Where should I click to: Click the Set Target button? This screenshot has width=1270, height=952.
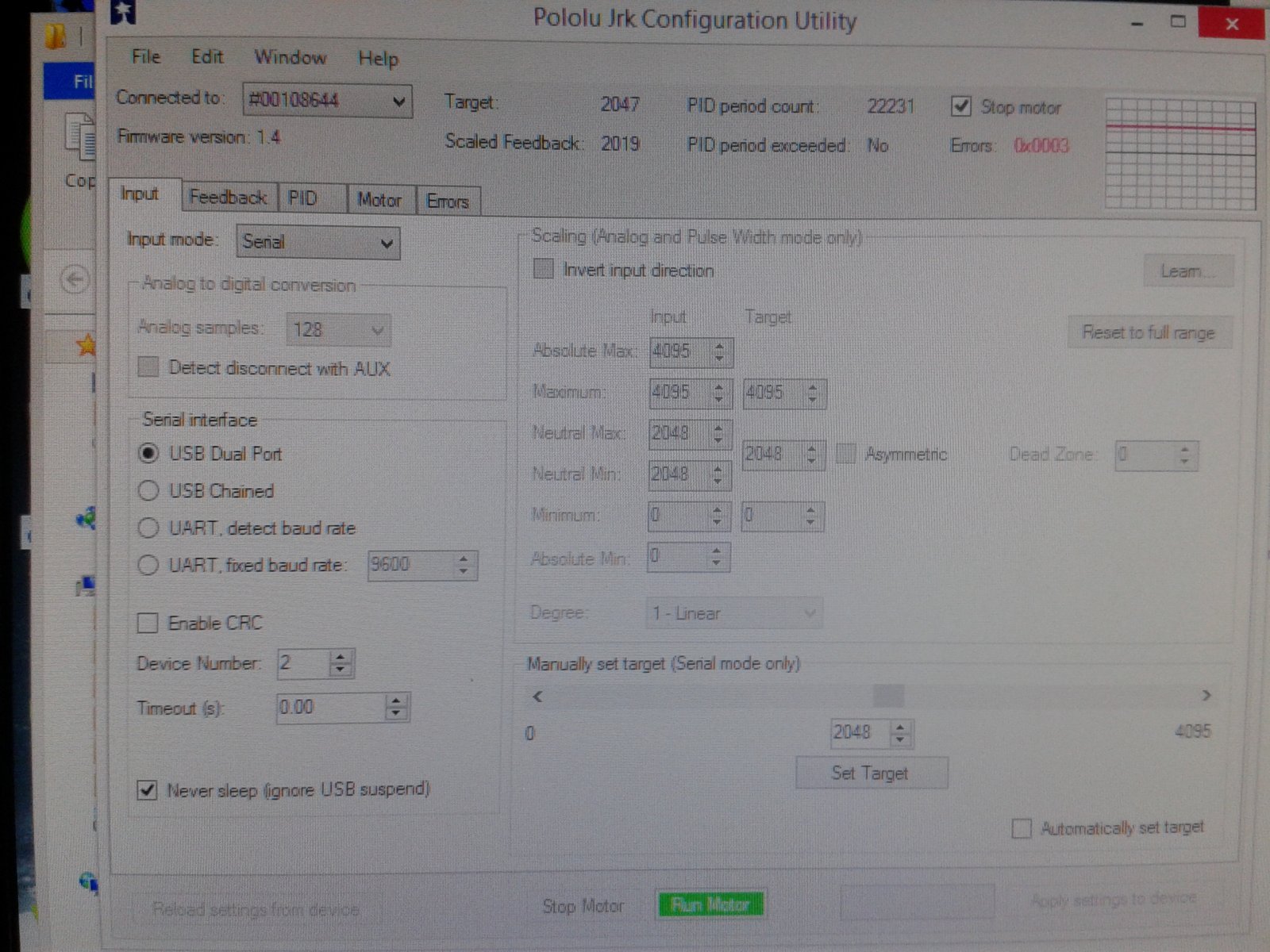point(871,773)
